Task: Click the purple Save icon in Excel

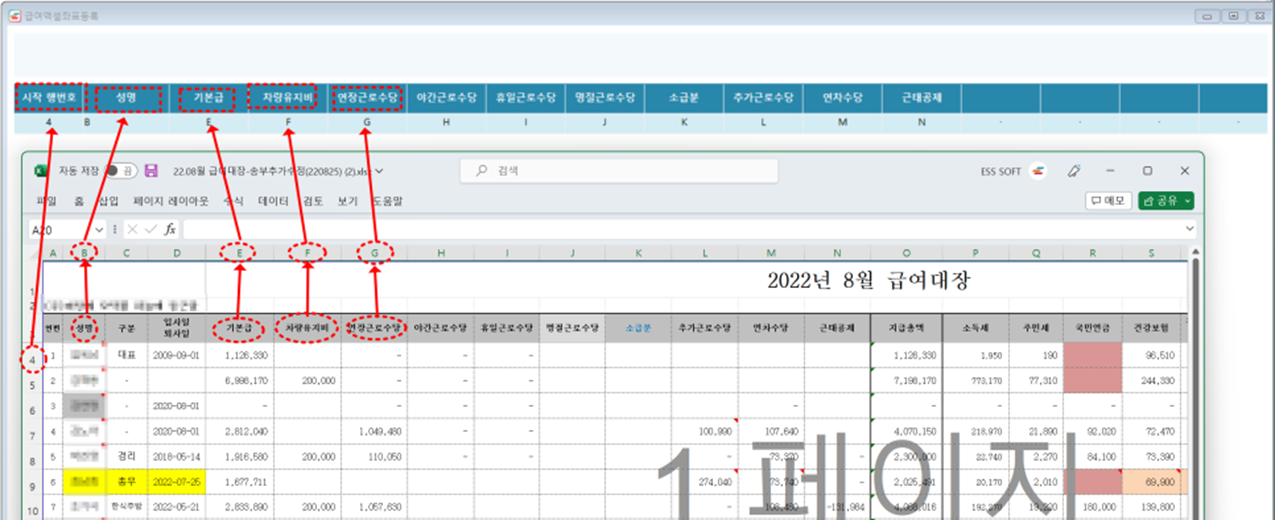Action: [x=151, y=171]
